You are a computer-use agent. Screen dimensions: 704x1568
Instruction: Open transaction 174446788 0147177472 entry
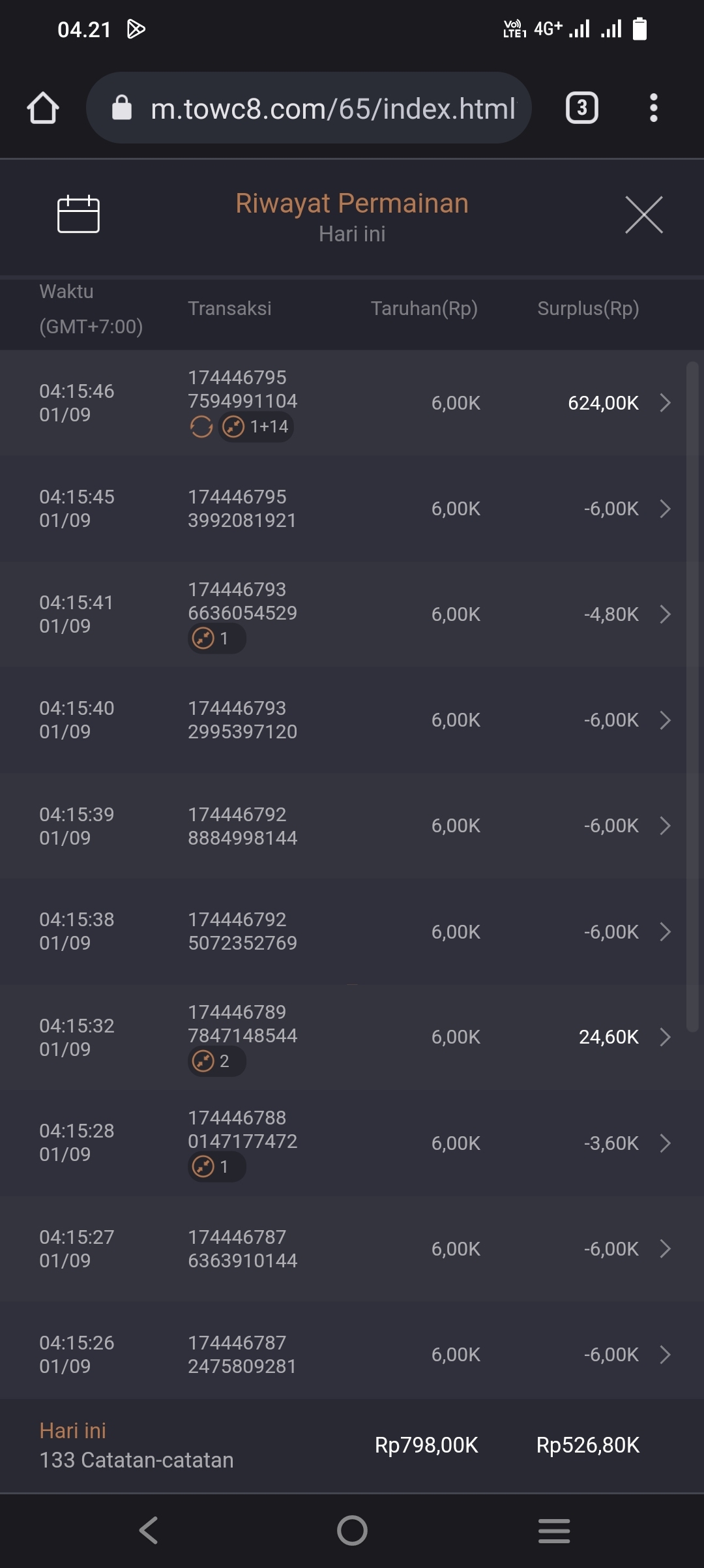click(x=242, y=1130)
